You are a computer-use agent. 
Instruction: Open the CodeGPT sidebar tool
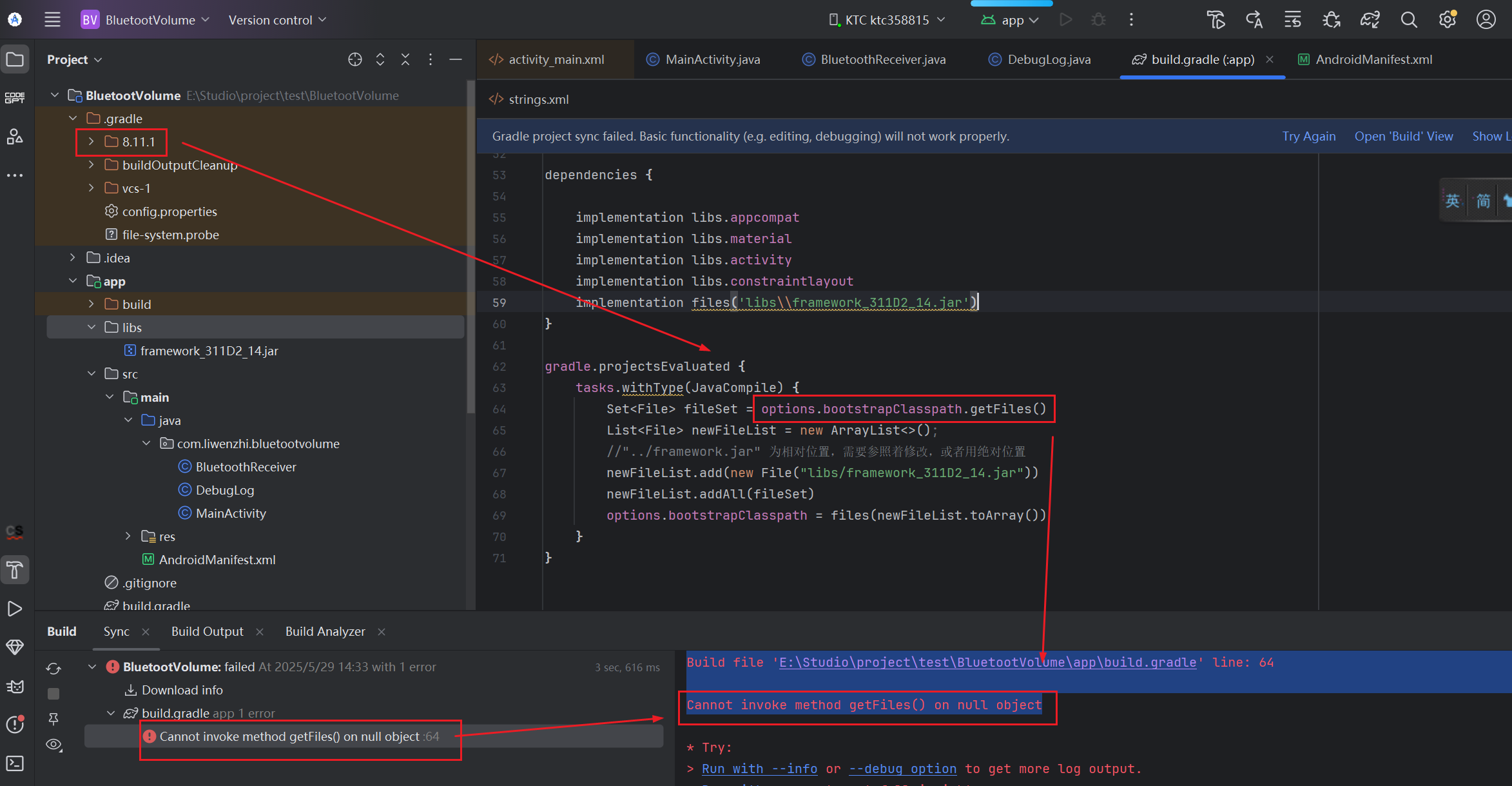point(15,98)
